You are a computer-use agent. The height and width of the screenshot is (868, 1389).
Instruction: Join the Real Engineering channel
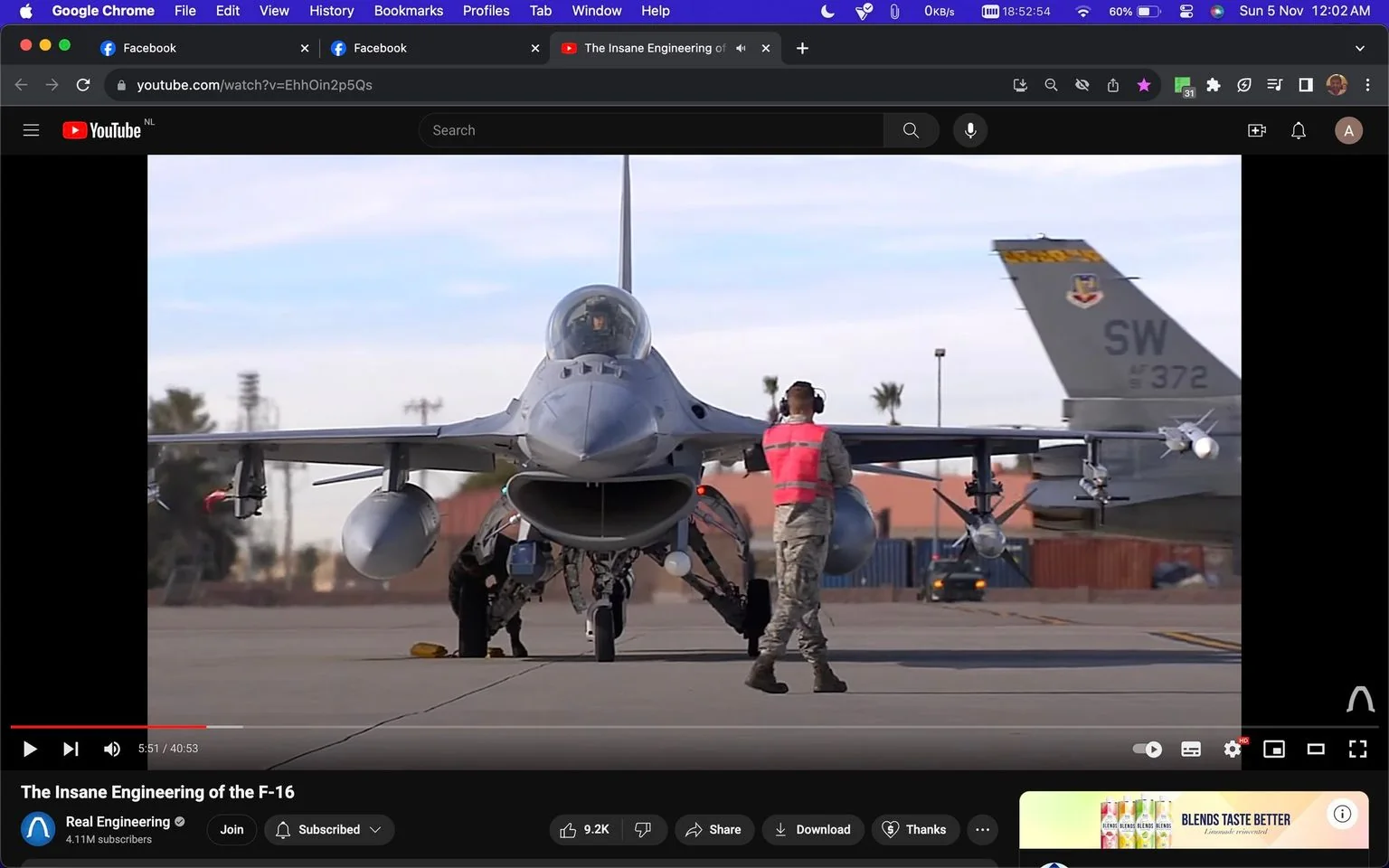[231, 829]
